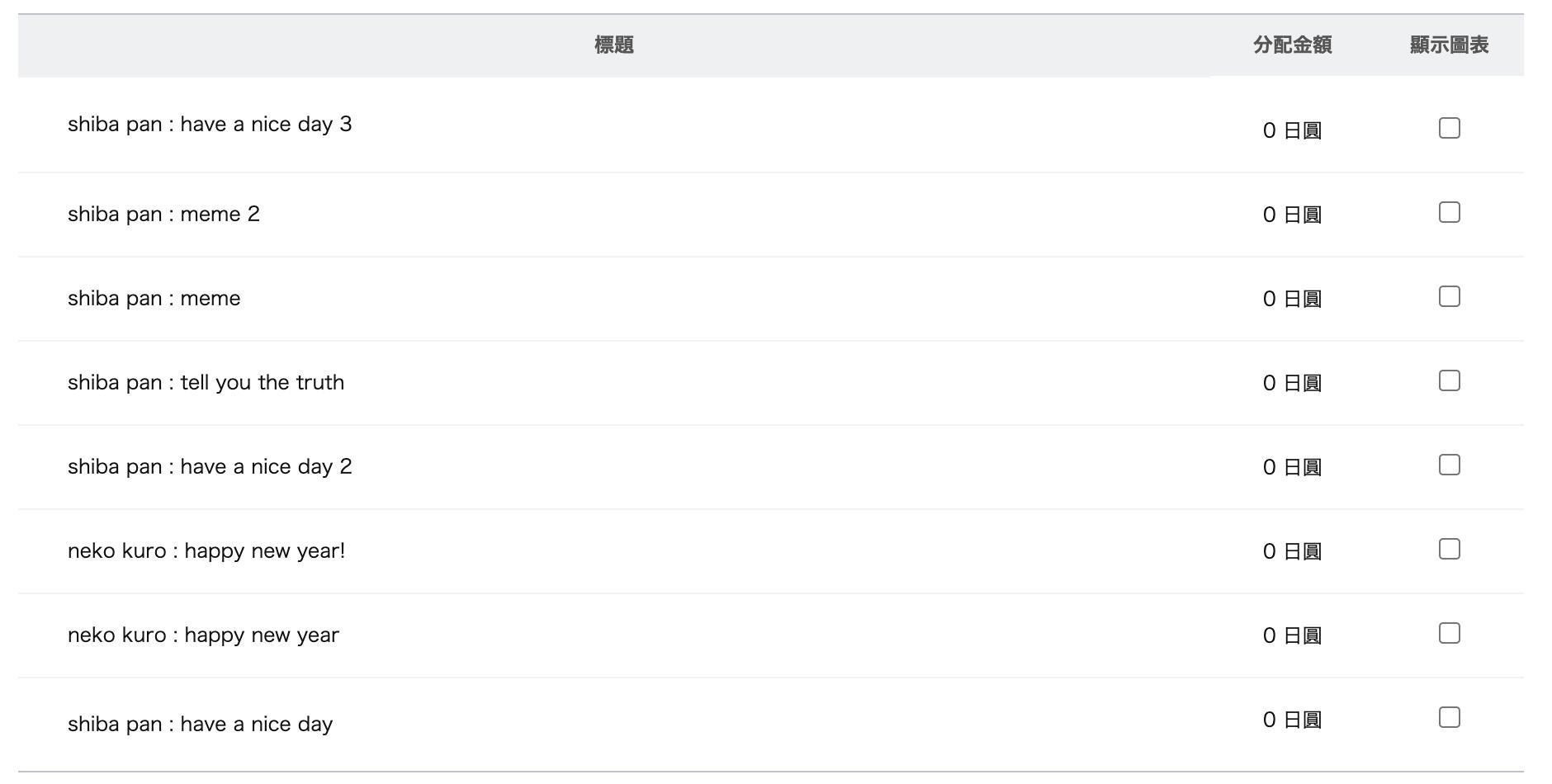Select 'shiba pan : have a nice day 2' title
The image size is (1552, 784).
[x=210, y=467]
